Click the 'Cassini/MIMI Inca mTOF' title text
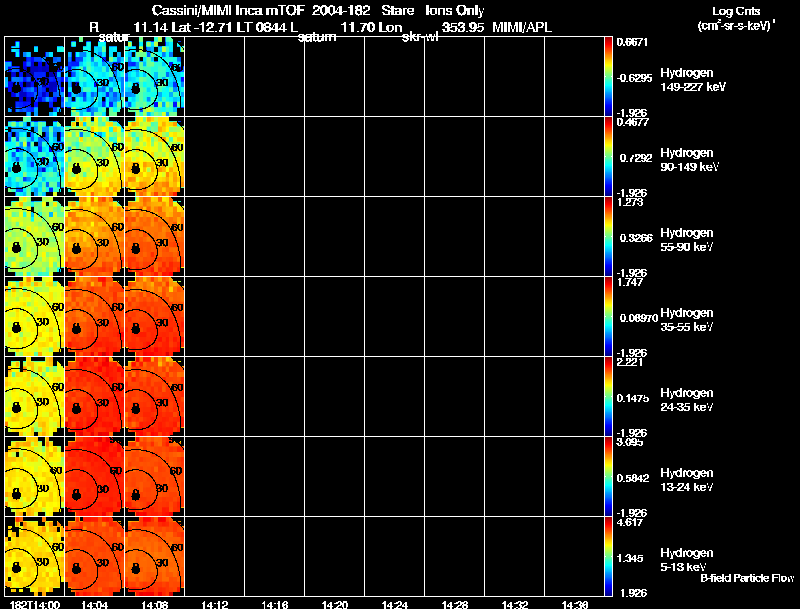Screen dimensions: 800x609 (228, 10)
